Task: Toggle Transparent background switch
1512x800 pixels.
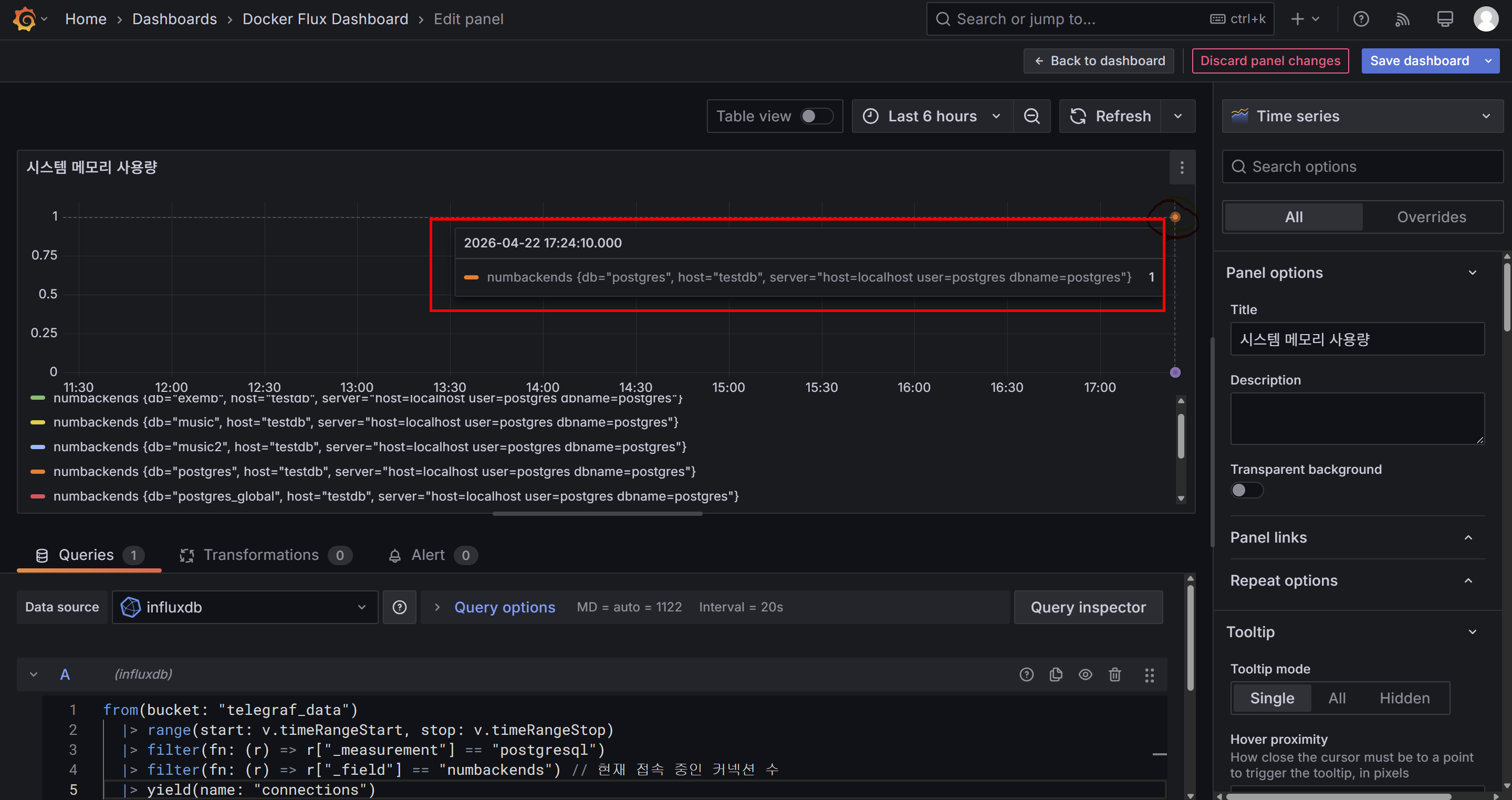Action: (1246, 490)
